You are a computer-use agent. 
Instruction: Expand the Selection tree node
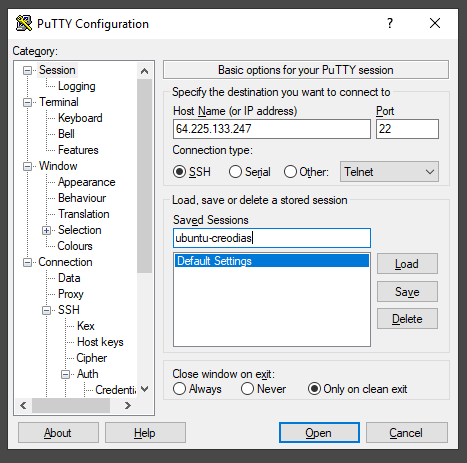pos(46,230)
